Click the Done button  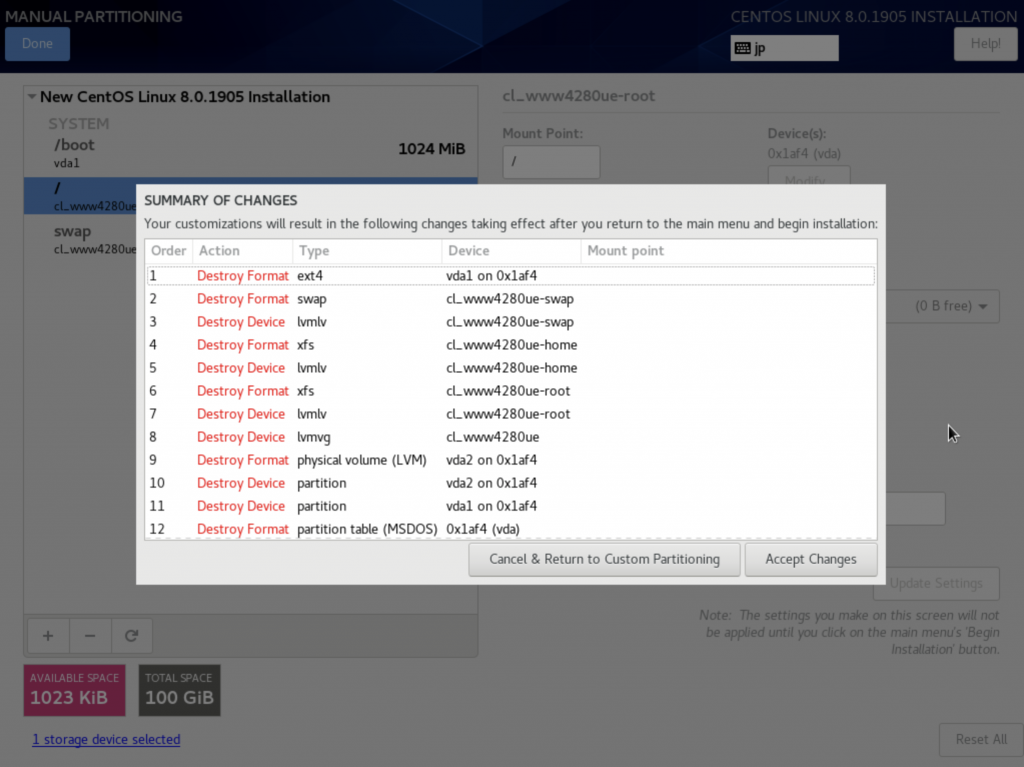(37, 44)
